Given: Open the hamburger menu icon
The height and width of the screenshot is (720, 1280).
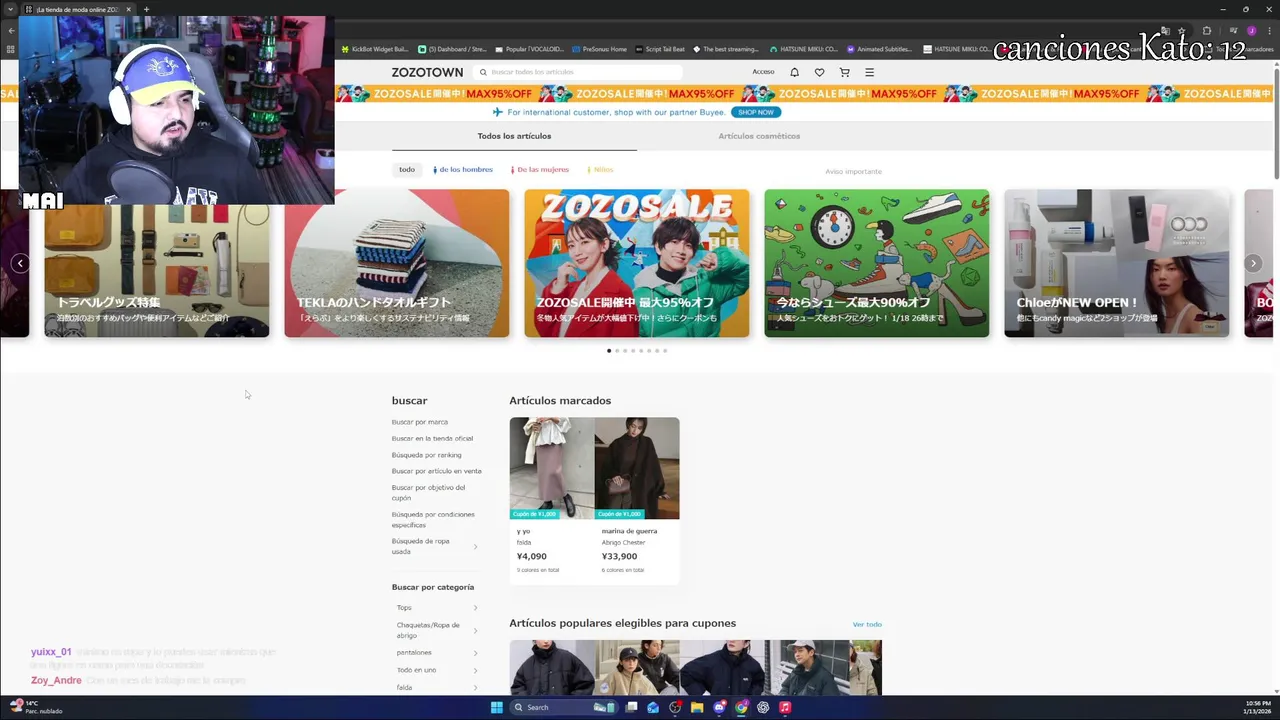Looking at the screenshot, I should 869,72.
